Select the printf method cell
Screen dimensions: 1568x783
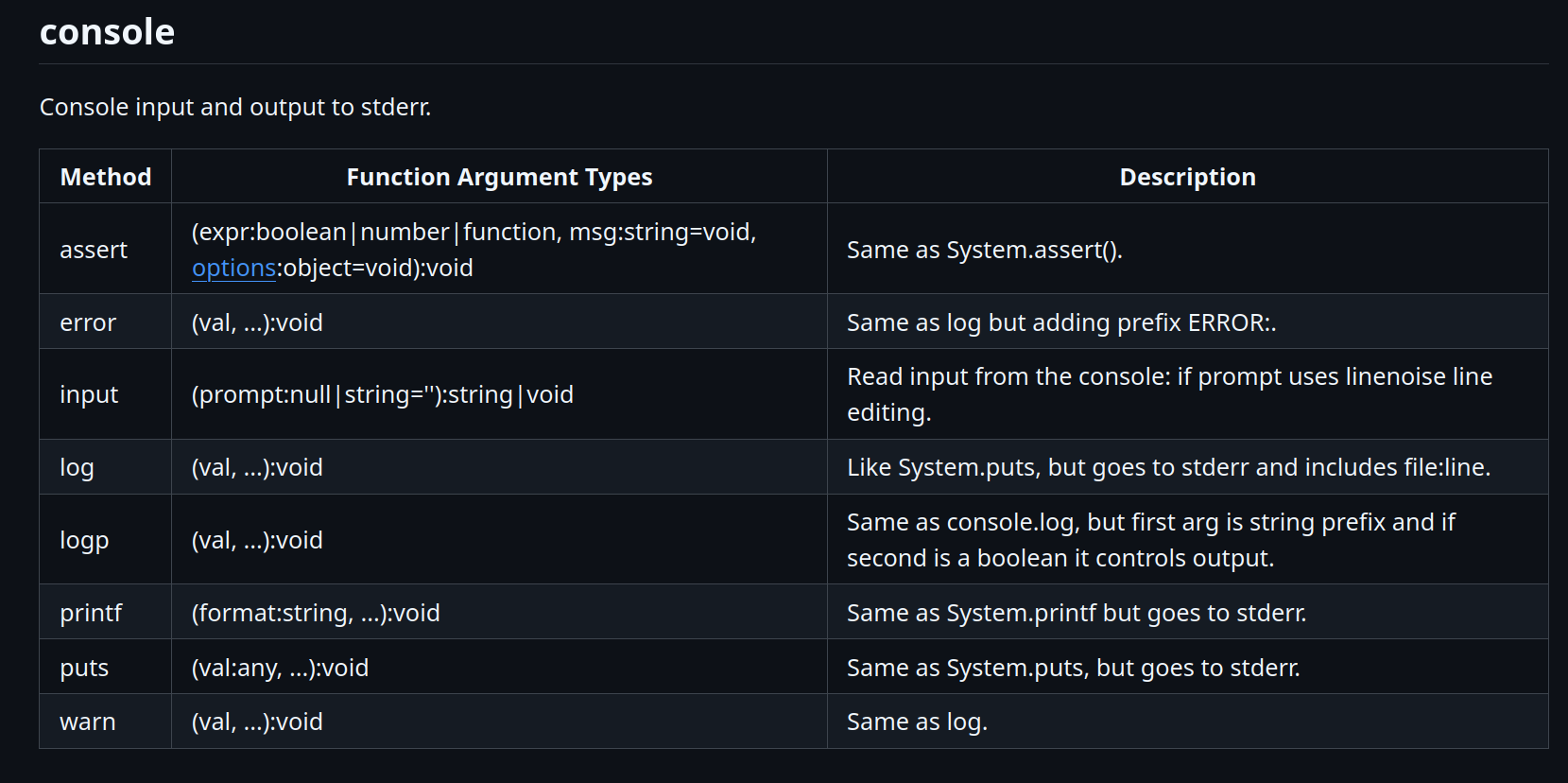91,613
